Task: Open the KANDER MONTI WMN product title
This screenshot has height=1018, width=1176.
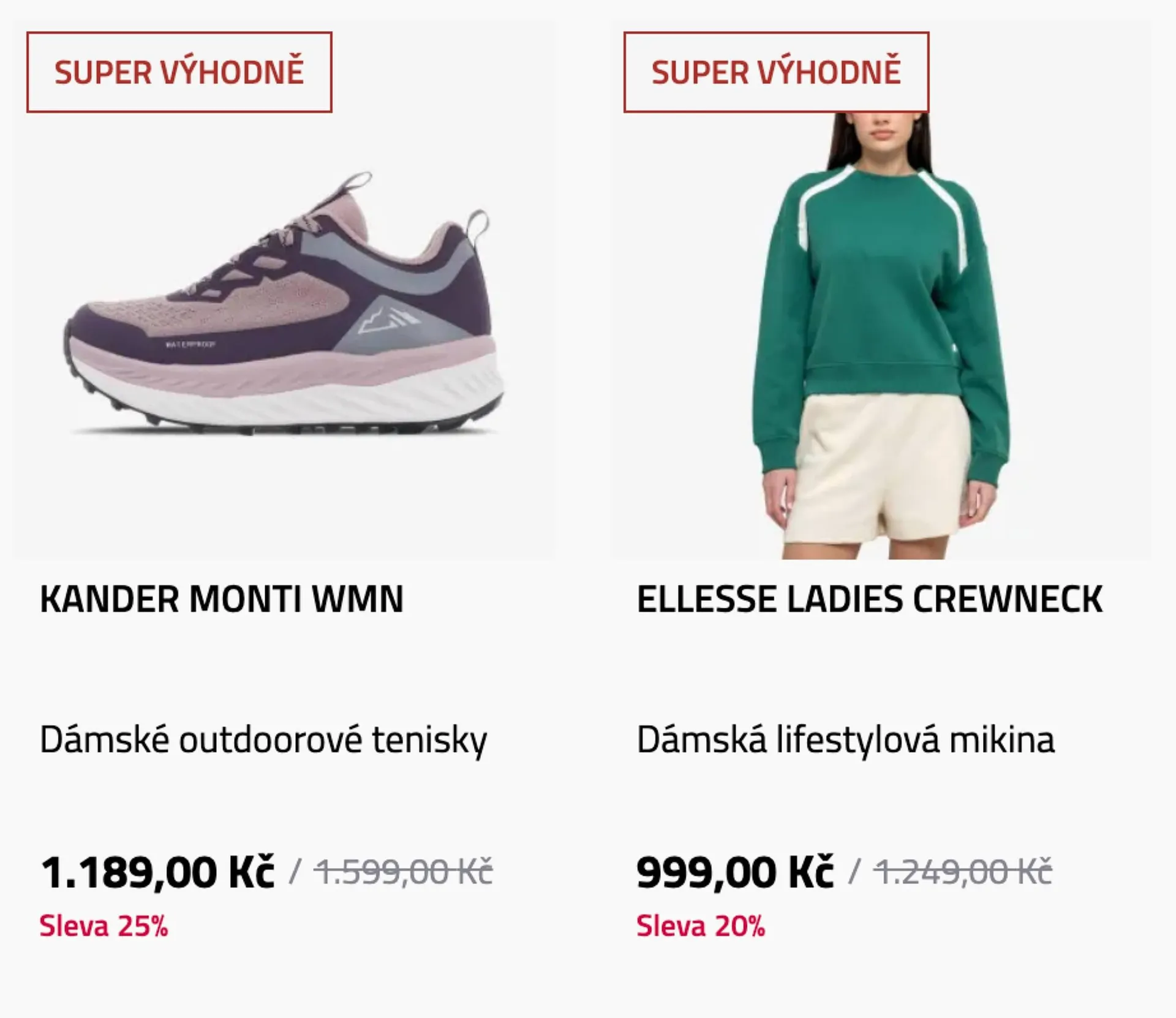Action: click(x=222, y=599)
